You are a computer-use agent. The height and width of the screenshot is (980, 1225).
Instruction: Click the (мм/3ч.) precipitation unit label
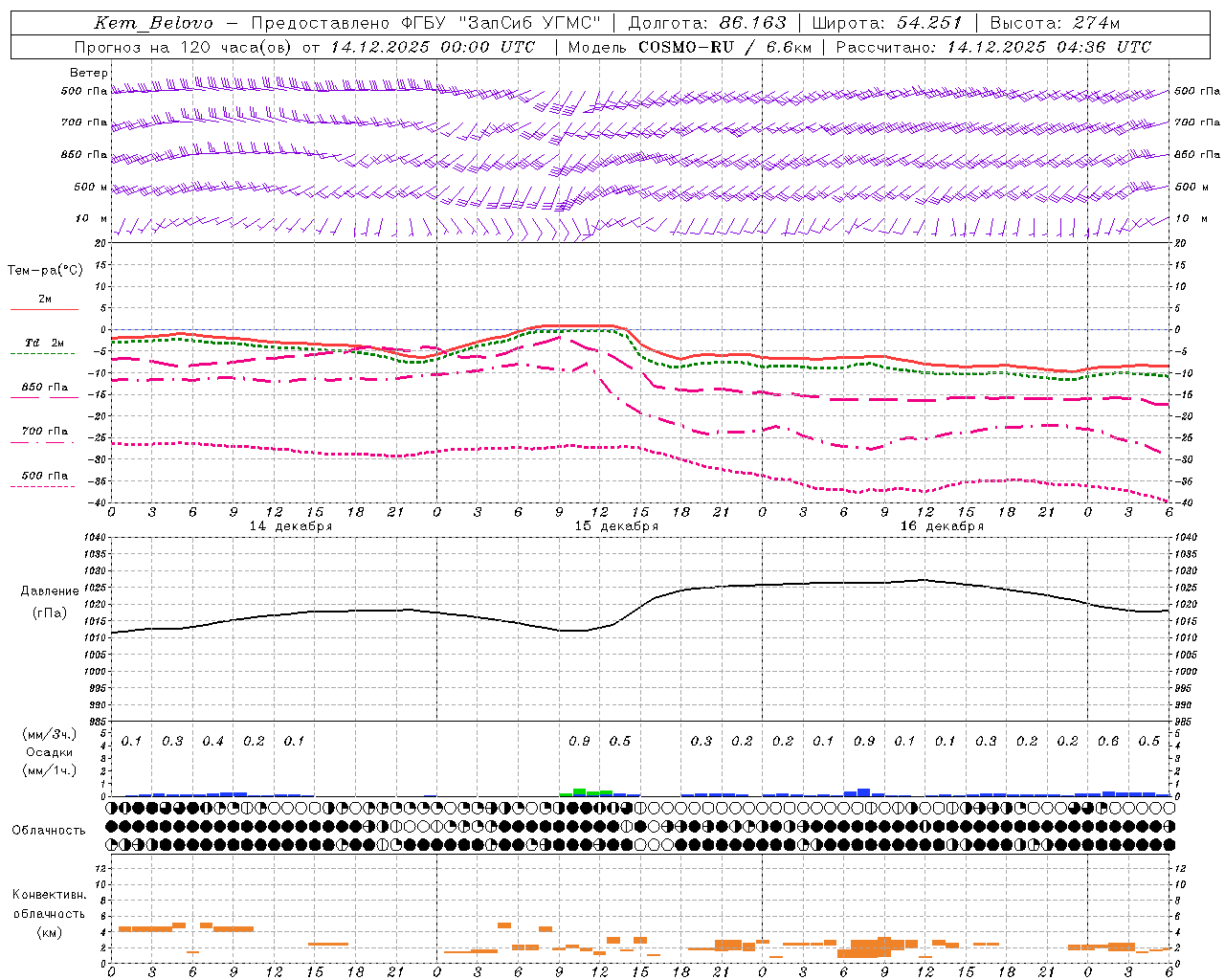(50, 734)
